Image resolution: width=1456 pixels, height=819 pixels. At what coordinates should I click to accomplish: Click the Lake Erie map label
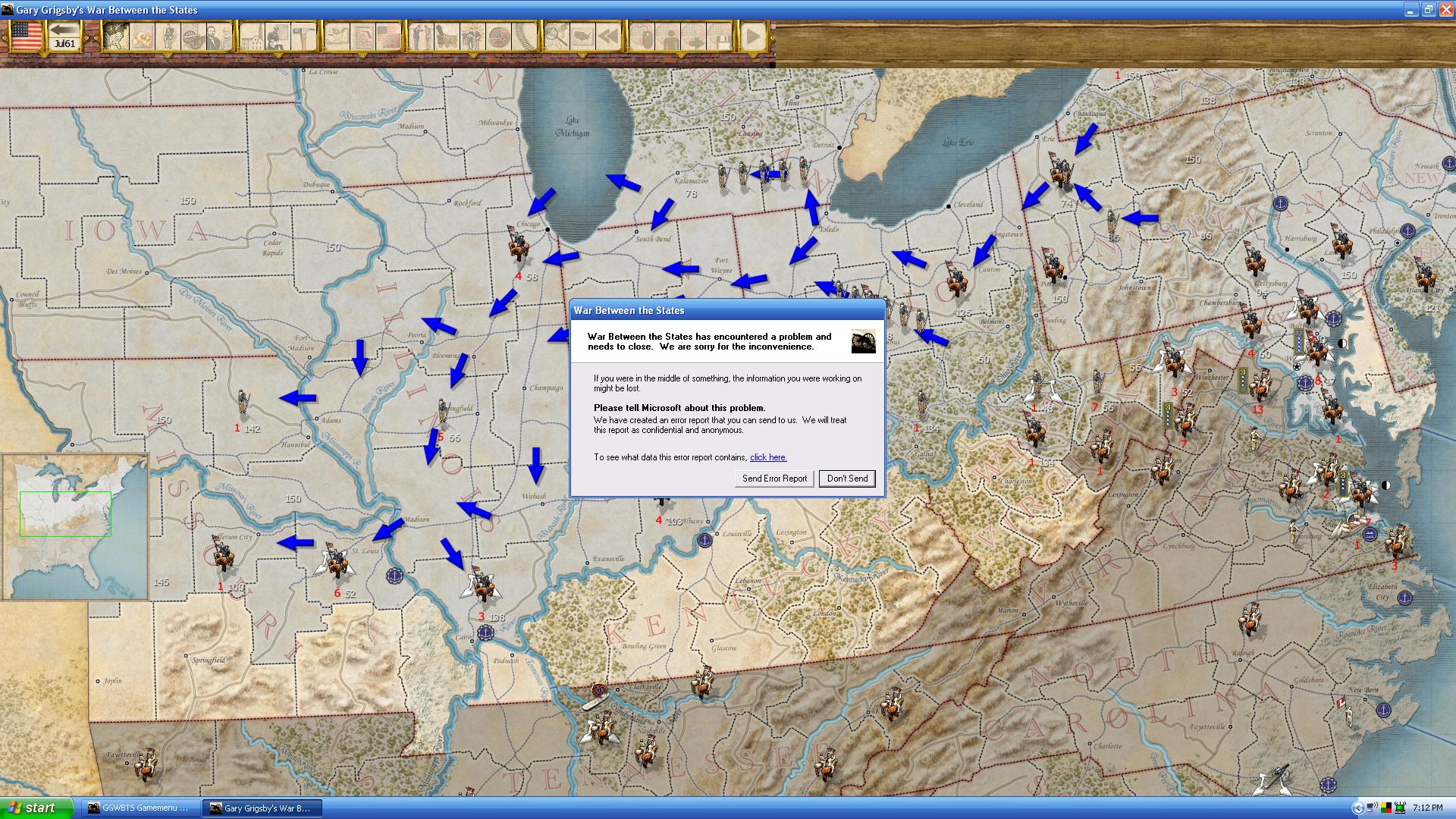(x=958, y=142)
